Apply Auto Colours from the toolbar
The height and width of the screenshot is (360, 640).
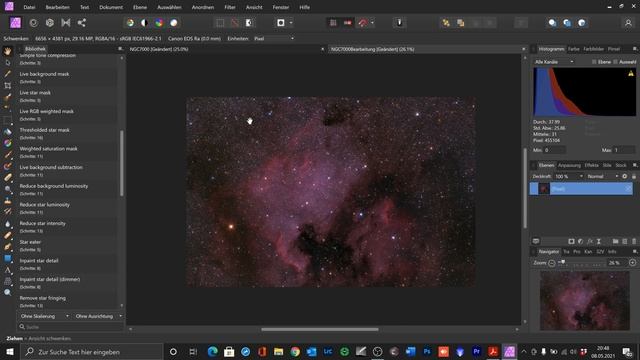159,23
